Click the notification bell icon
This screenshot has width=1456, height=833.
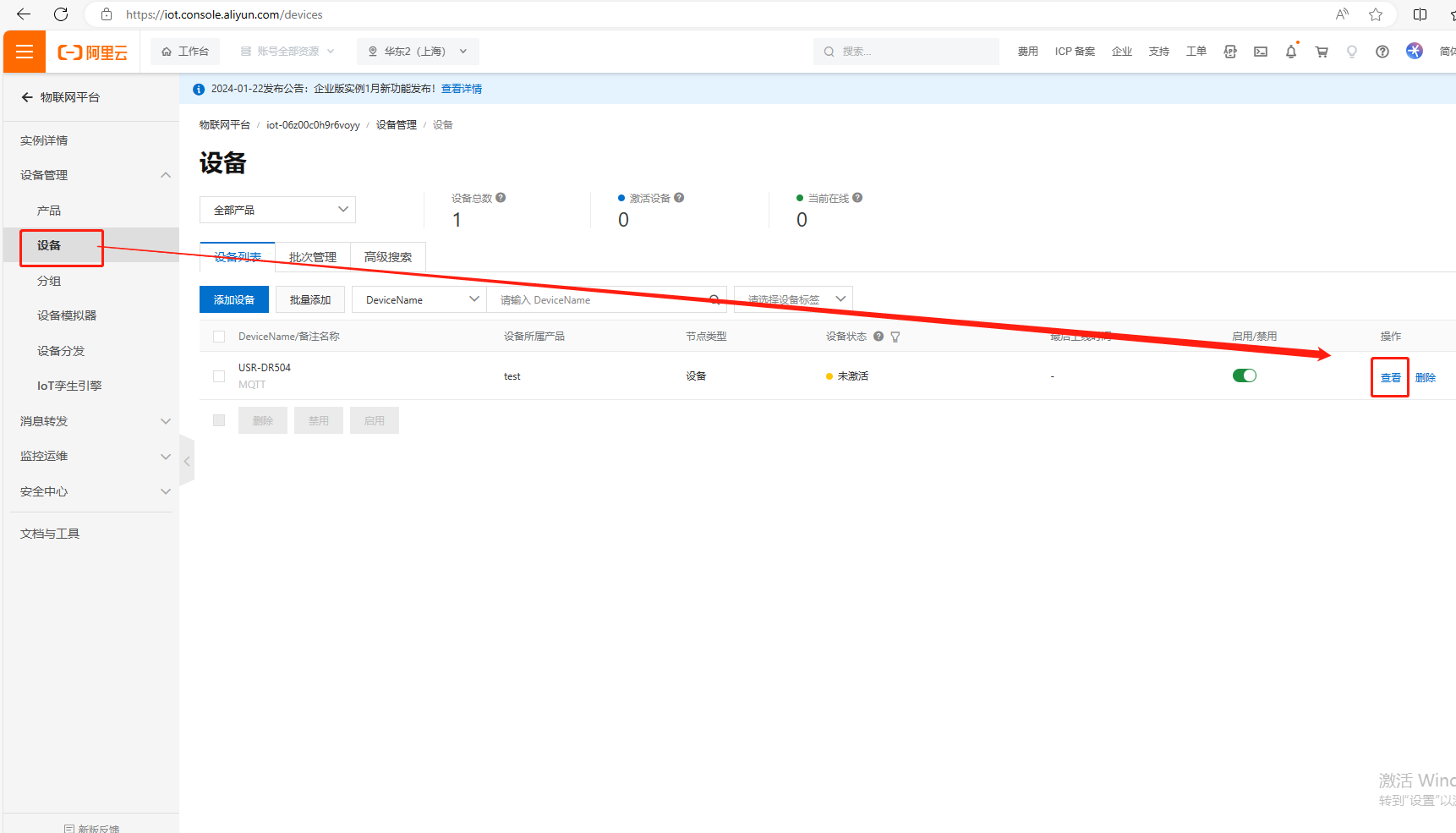coord(1290,52)
